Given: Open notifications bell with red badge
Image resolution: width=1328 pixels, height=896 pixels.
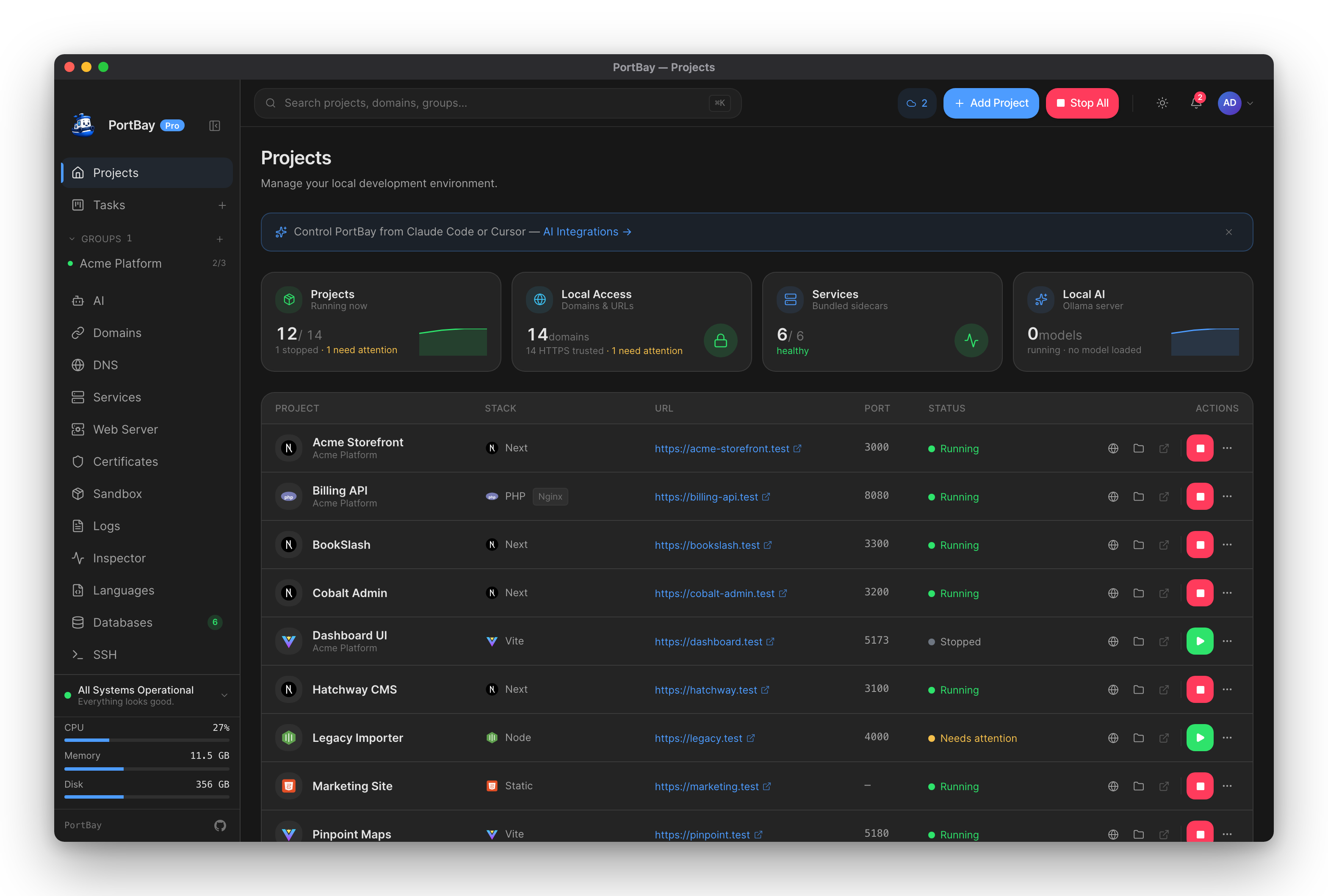Looking at the screenshot, I should (x=1196, y=102).
